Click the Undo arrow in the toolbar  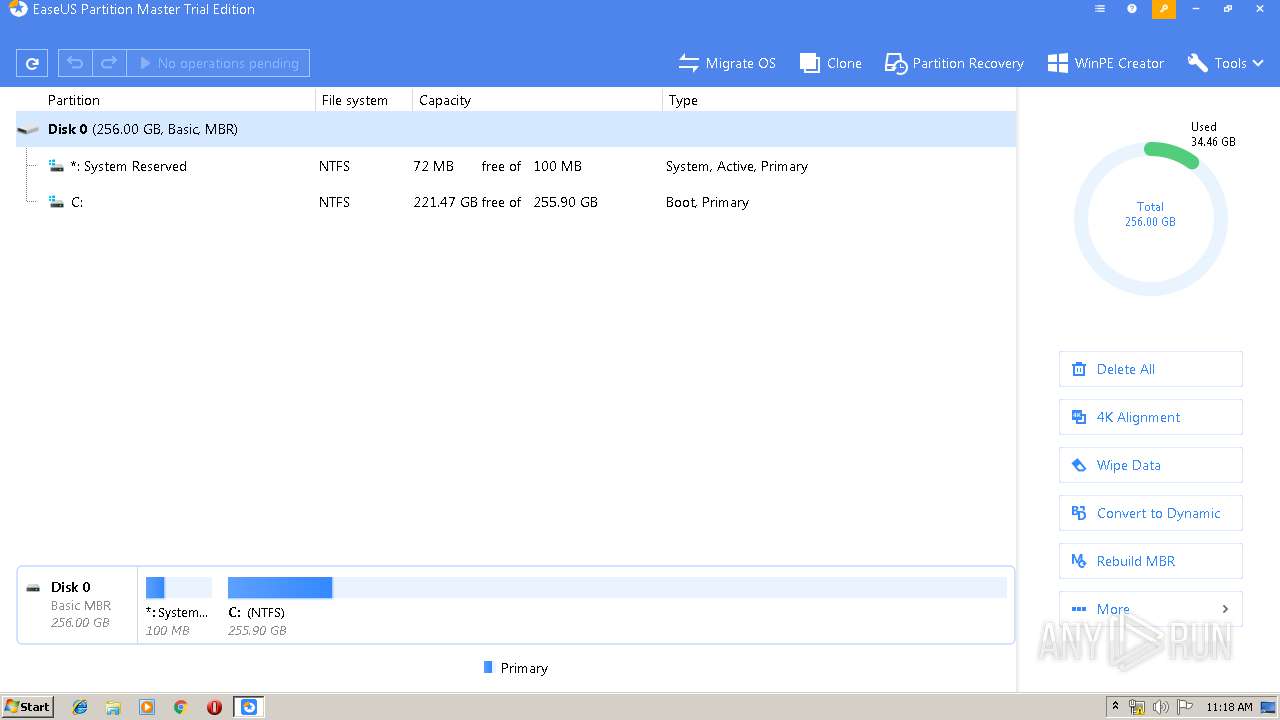point(75,63)
